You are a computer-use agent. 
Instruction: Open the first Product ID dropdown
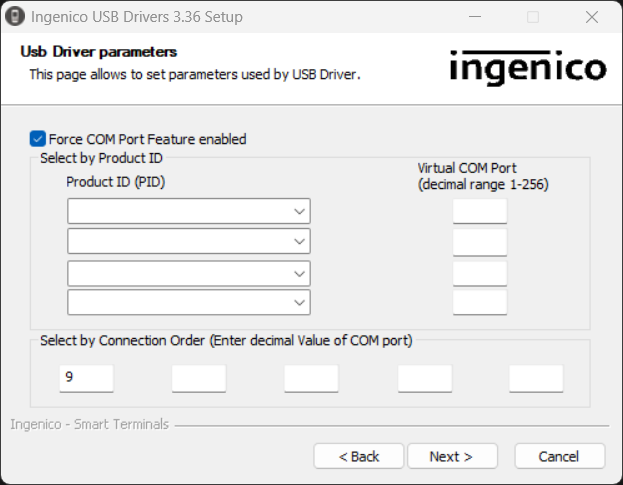point(189,211)
